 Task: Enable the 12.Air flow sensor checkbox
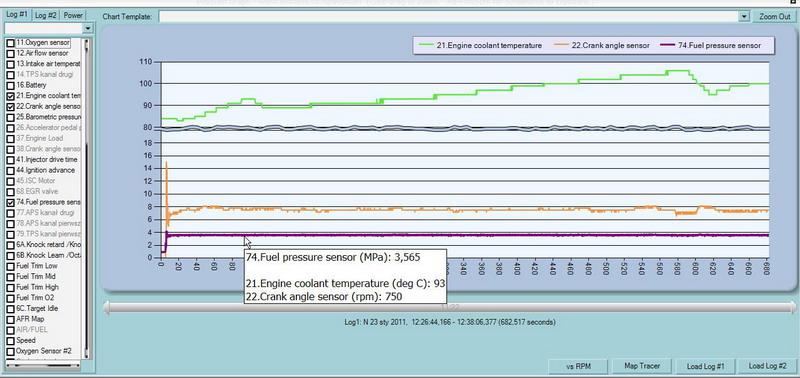pos(10,53)
